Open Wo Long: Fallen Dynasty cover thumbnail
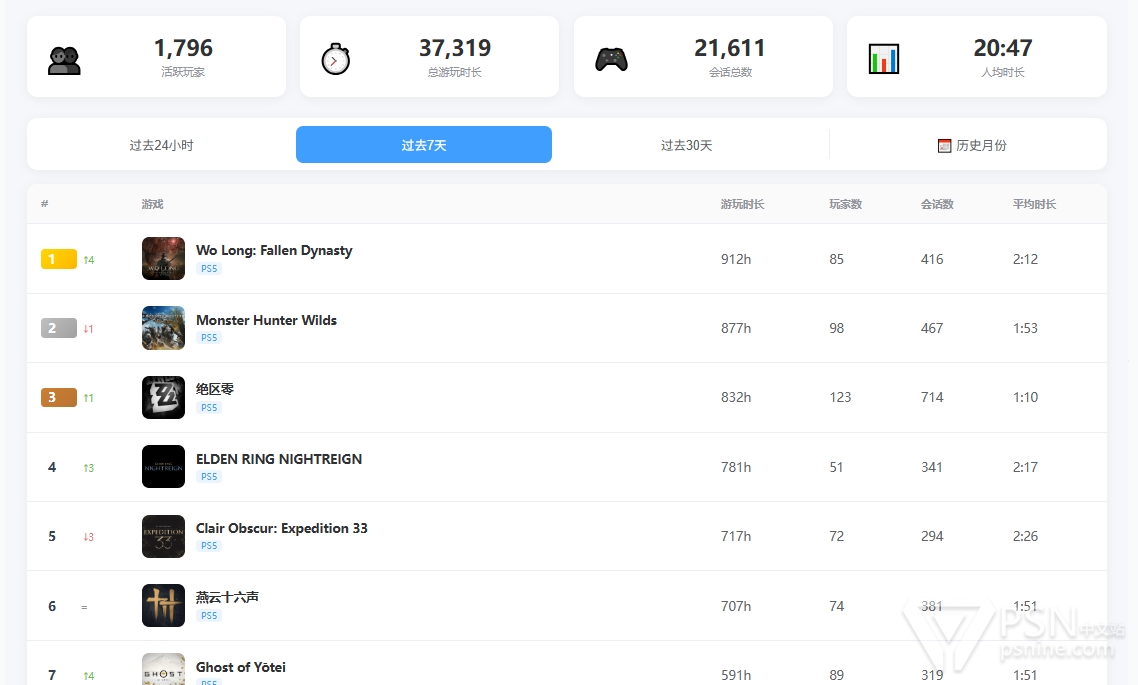This screenshot has height=685, width=1138. 163,259
